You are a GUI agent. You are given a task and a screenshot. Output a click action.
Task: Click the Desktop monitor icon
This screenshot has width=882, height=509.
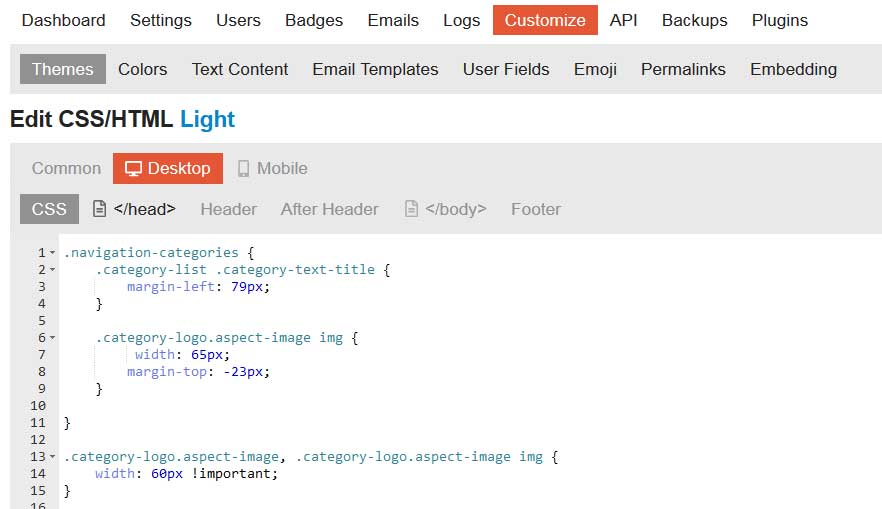coord(133,169)
